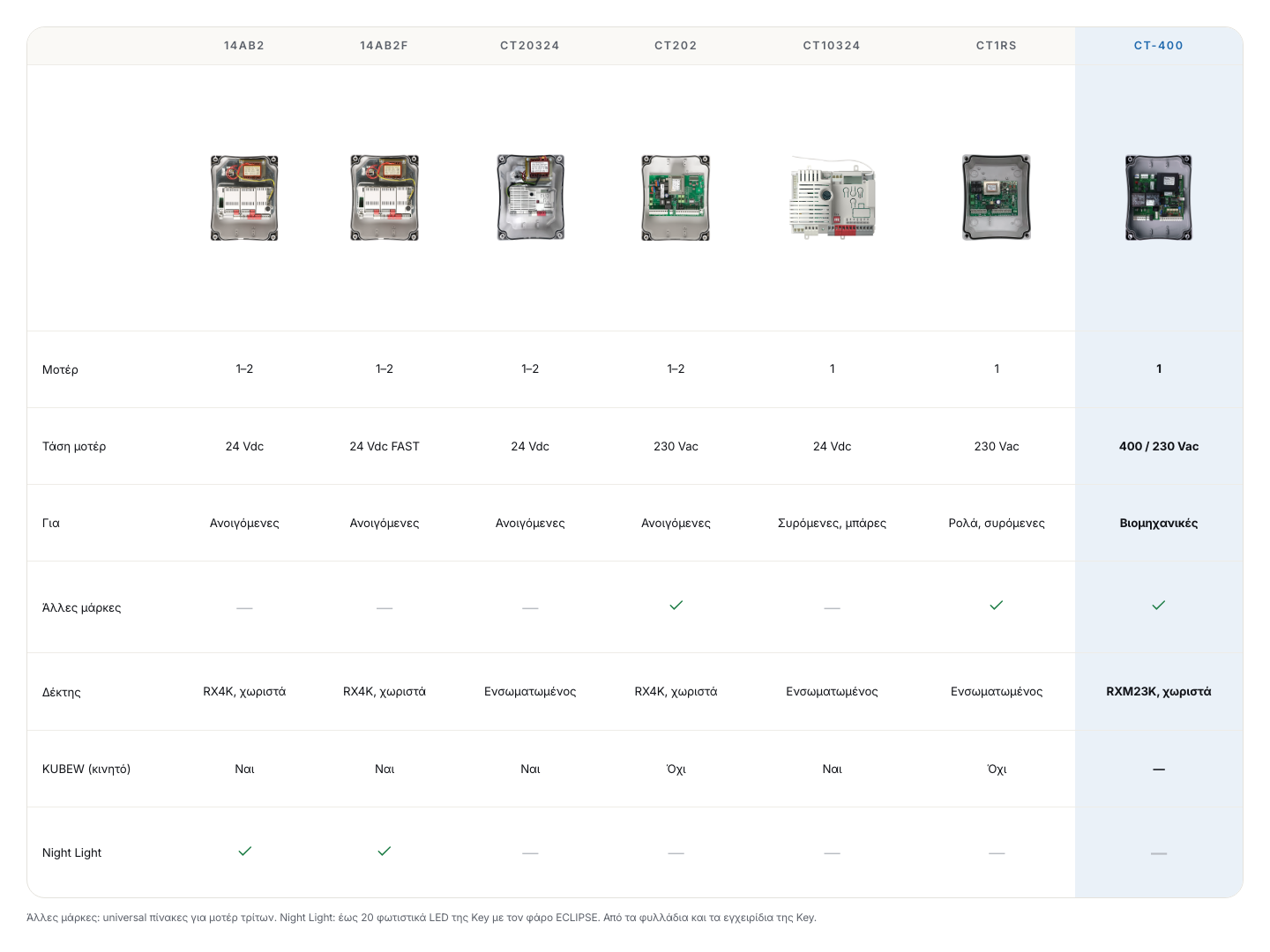Screen dimensions: 1270x952
Task: Click the checkmark for CT202 other brands
Action: pos(676,606)
